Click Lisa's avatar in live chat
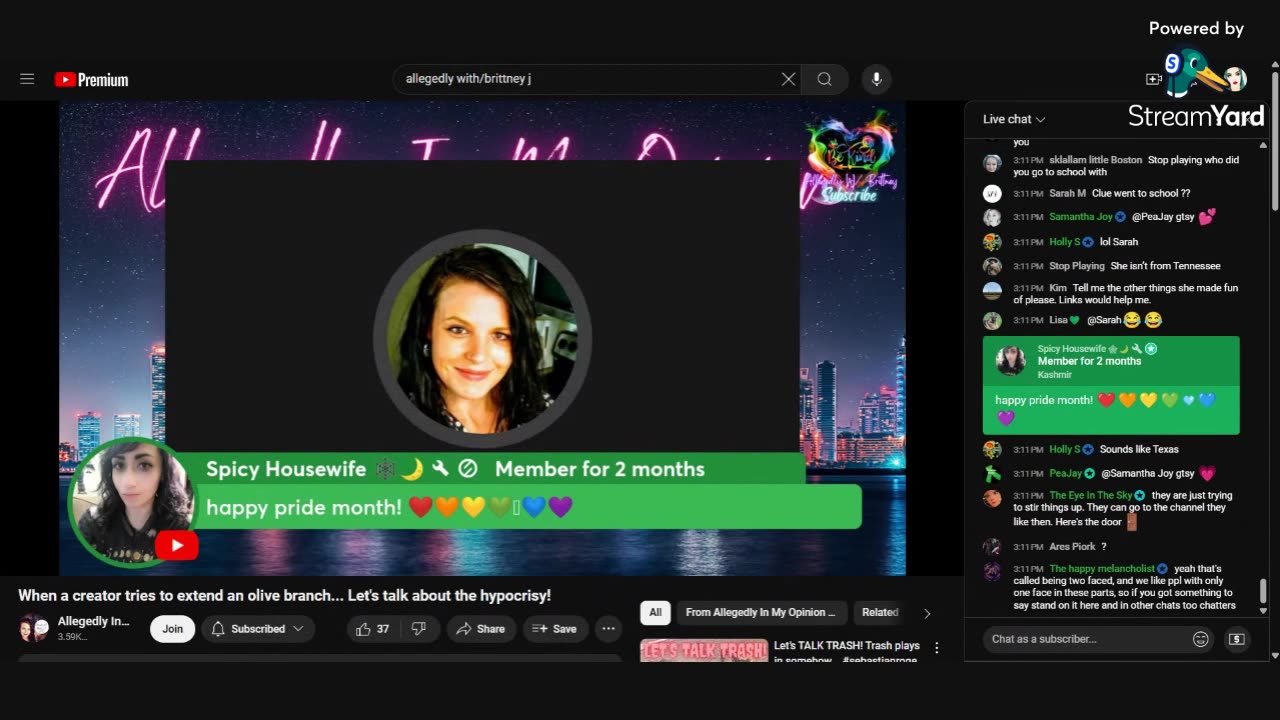The width and height of the screenshot is (1280, 720). point(992,321)
